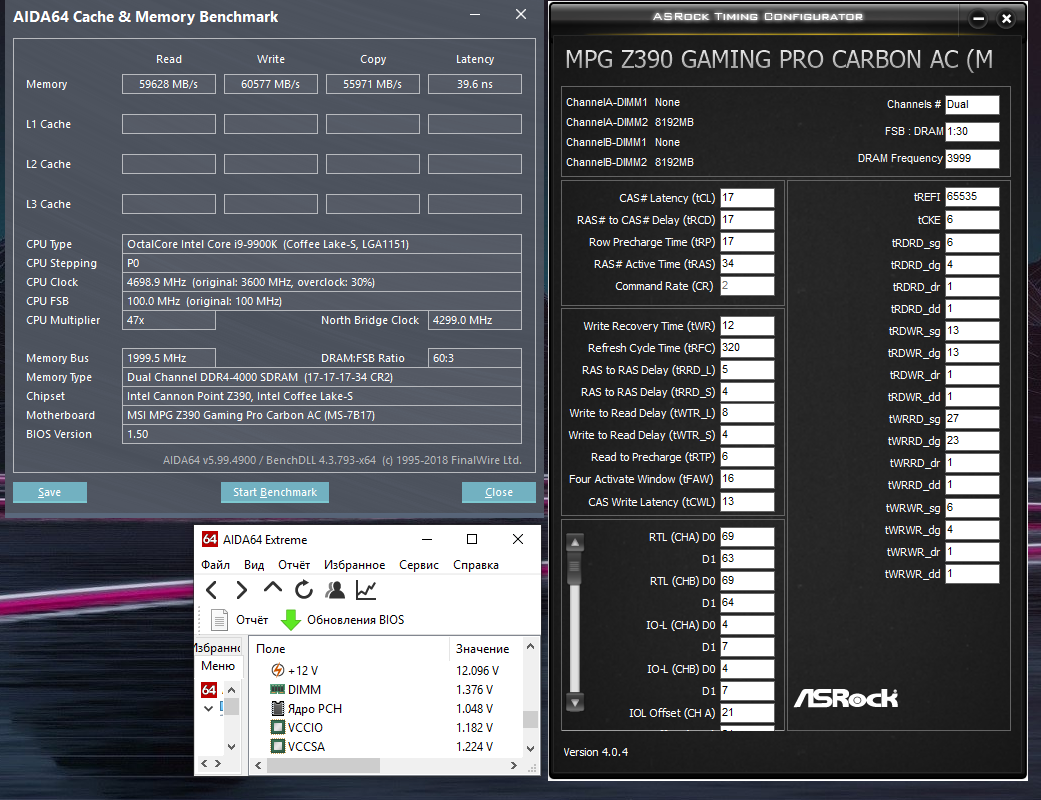Image resolution: width=1041 pixels, height=800 pixels.
Task: Click the sidebar tab scroll-left arrow
Action: click(204, 763)
